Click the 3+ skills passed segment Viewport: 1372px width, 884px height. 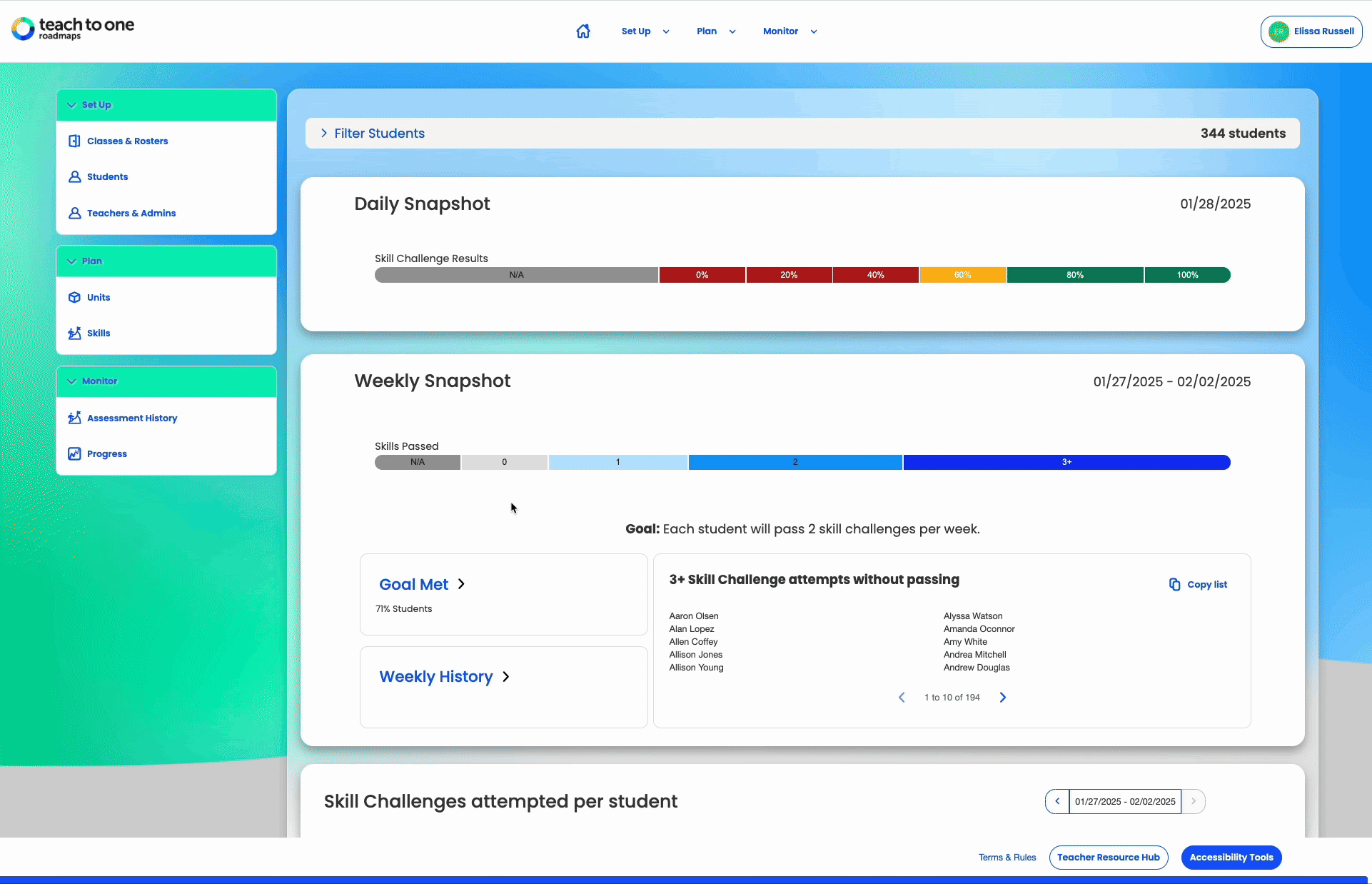pos(1066,462)
